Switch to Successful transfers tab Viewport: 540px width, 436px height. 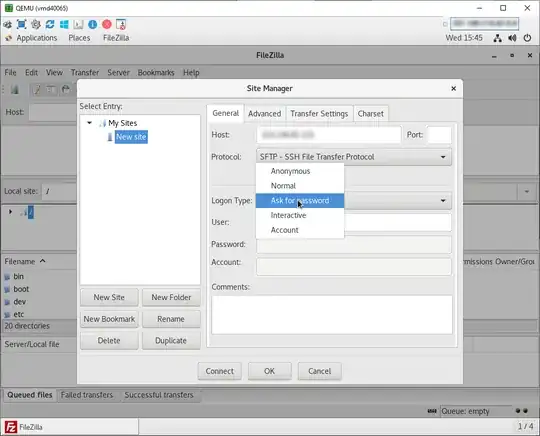click(x=159, y=395)
